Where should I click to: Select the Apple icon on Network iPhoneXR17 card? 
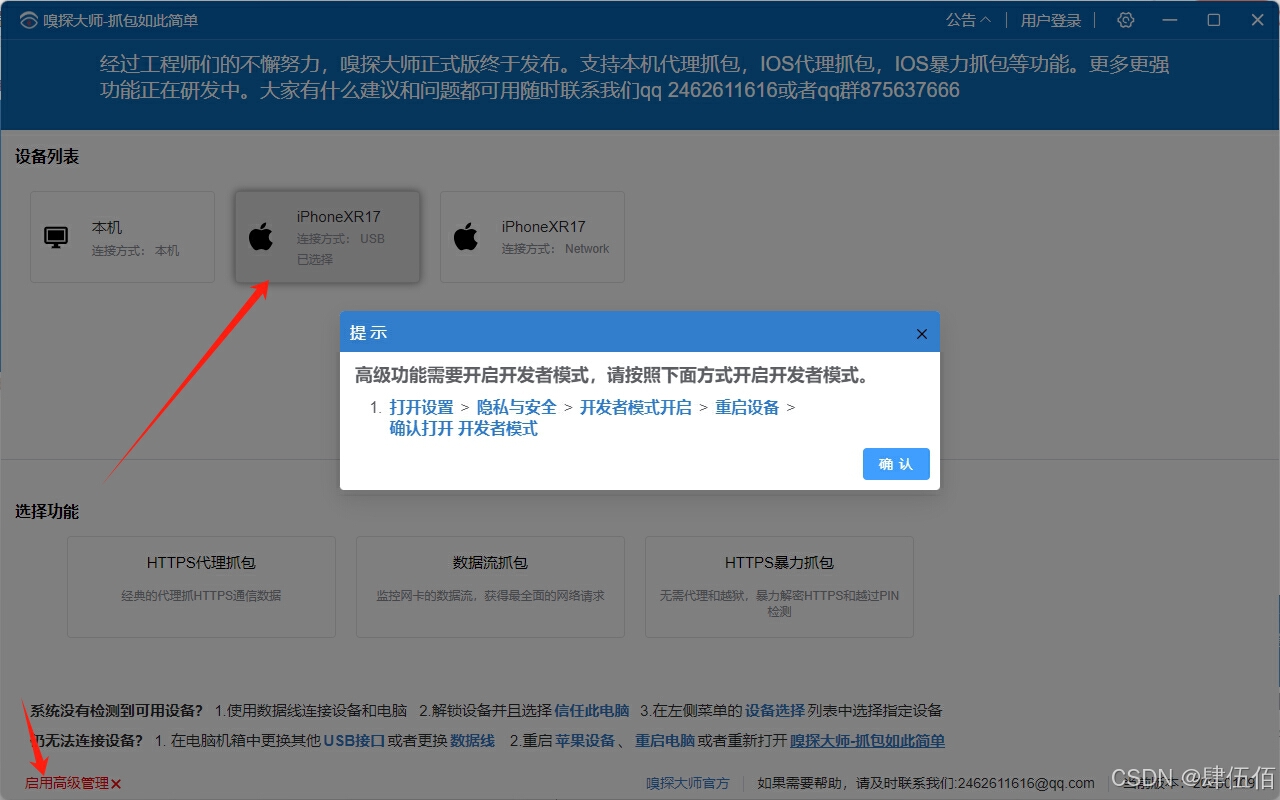[x=466, y=237]
